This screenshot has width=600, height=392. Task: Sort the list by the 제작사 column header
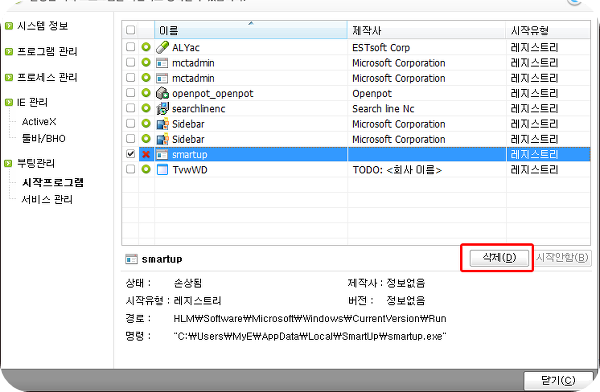[427, 30]
